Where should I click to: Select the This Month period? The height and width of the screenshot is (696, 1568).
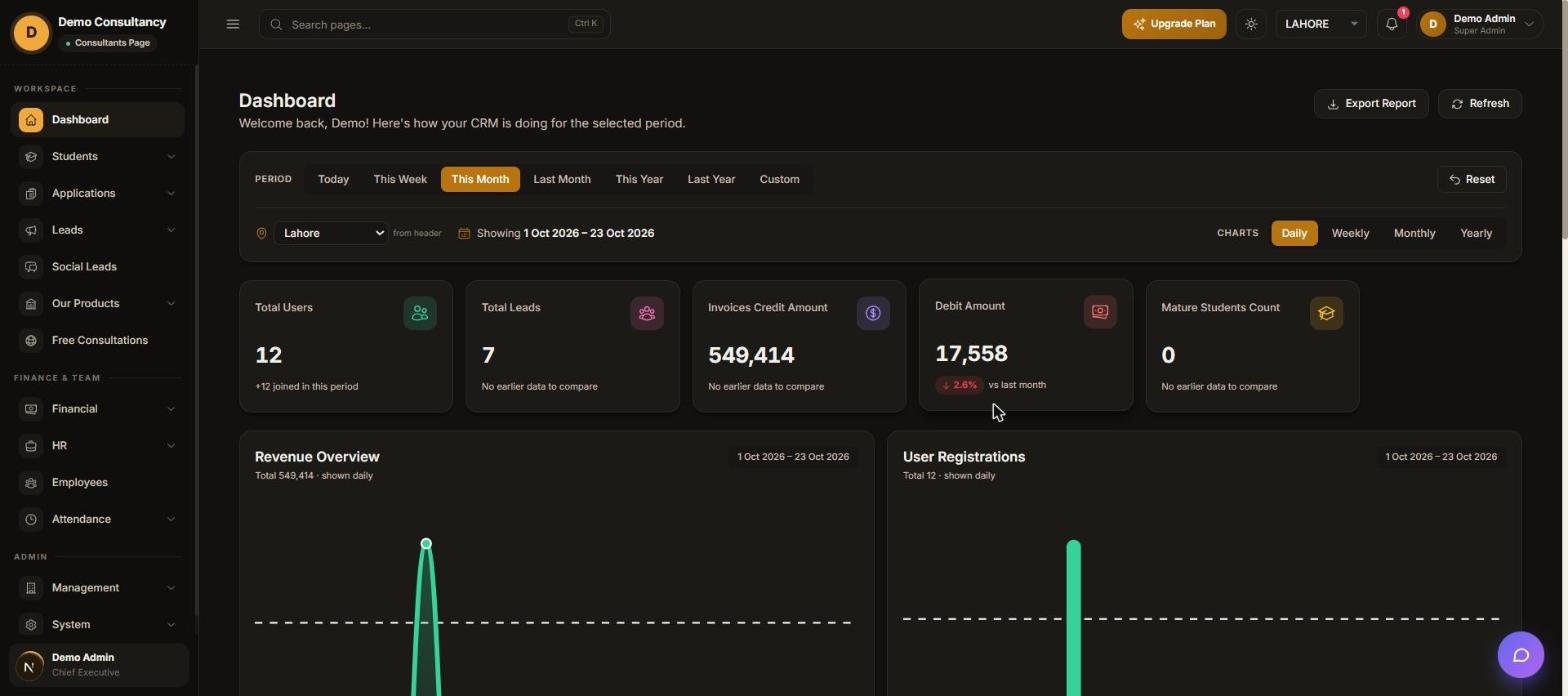480,179
